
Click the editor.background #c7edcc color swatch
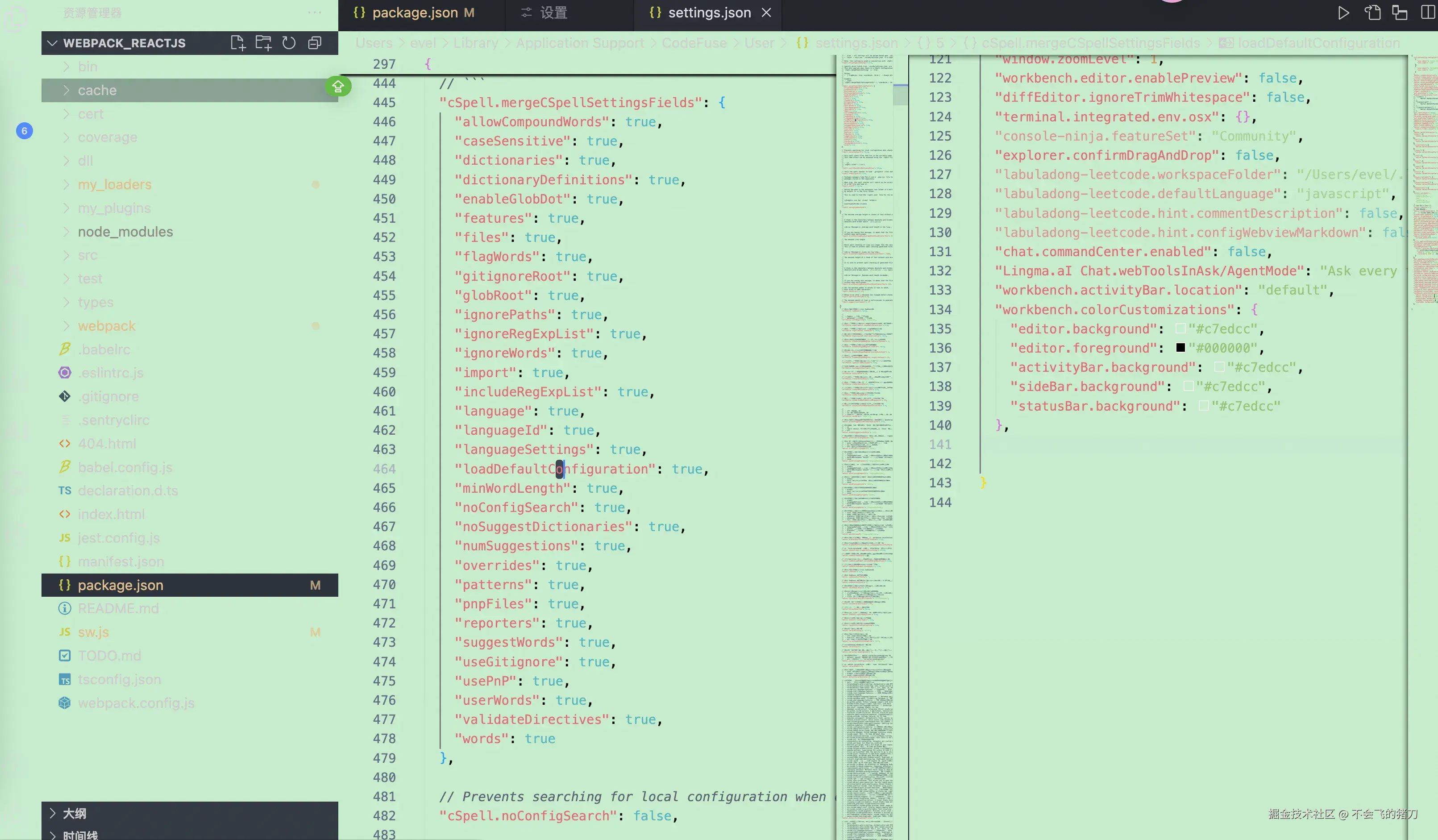point(1180,328)
